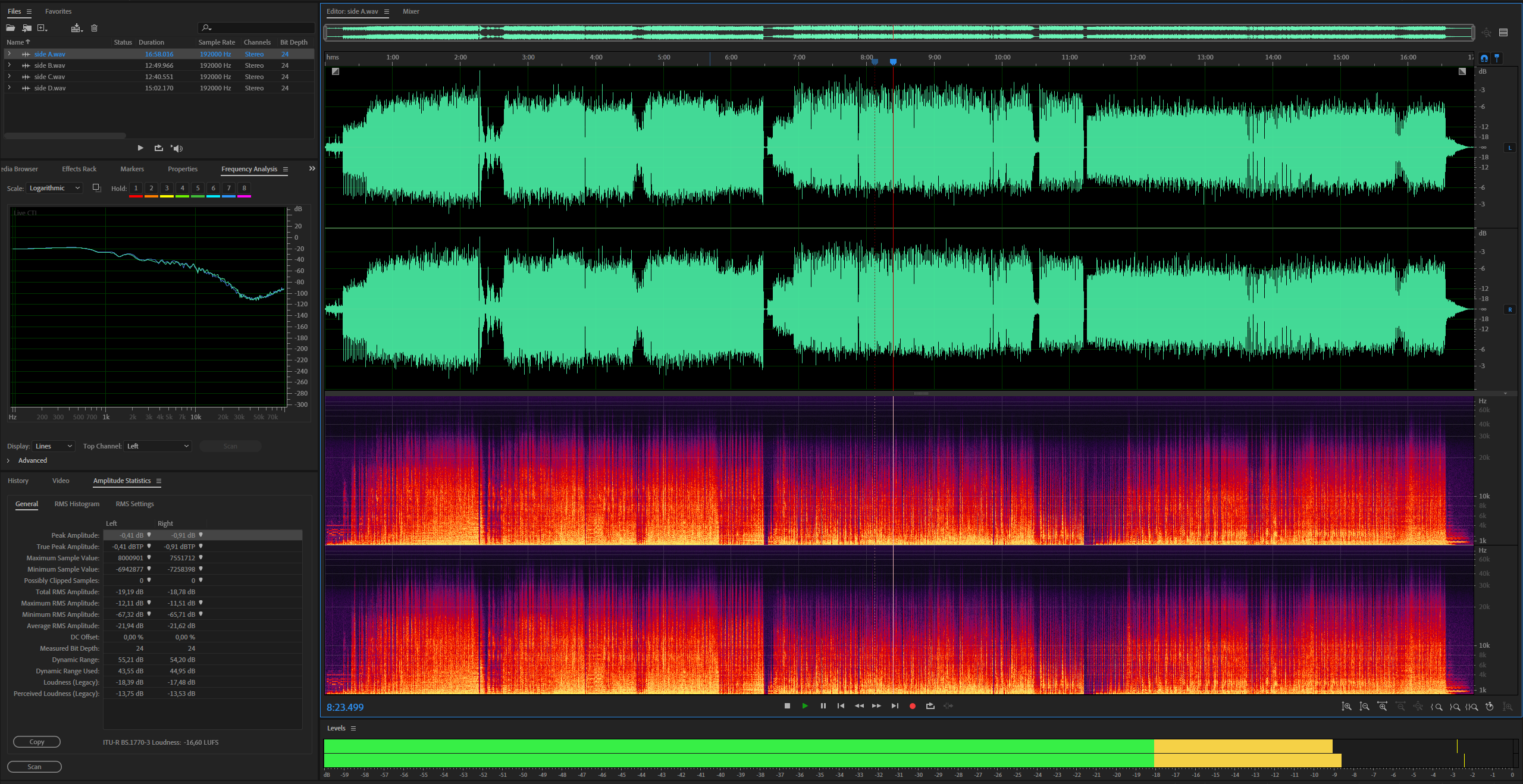The width and height of the screenshot is (1523, 784).
Task: Click the Fast Forward button in the transport
Action: click(876, 706)
